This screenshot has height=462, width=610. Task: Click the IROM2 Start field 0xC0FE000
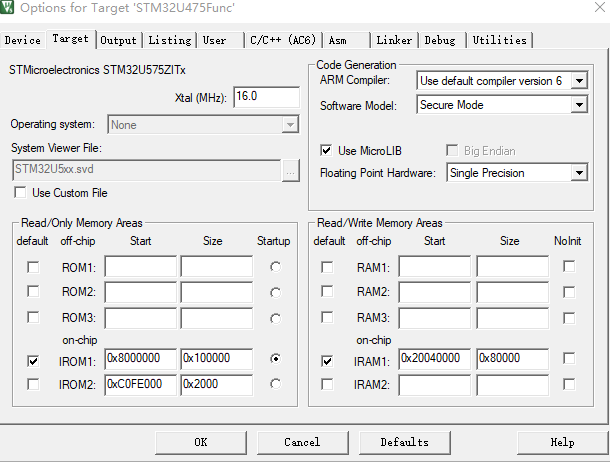point(140,385)
